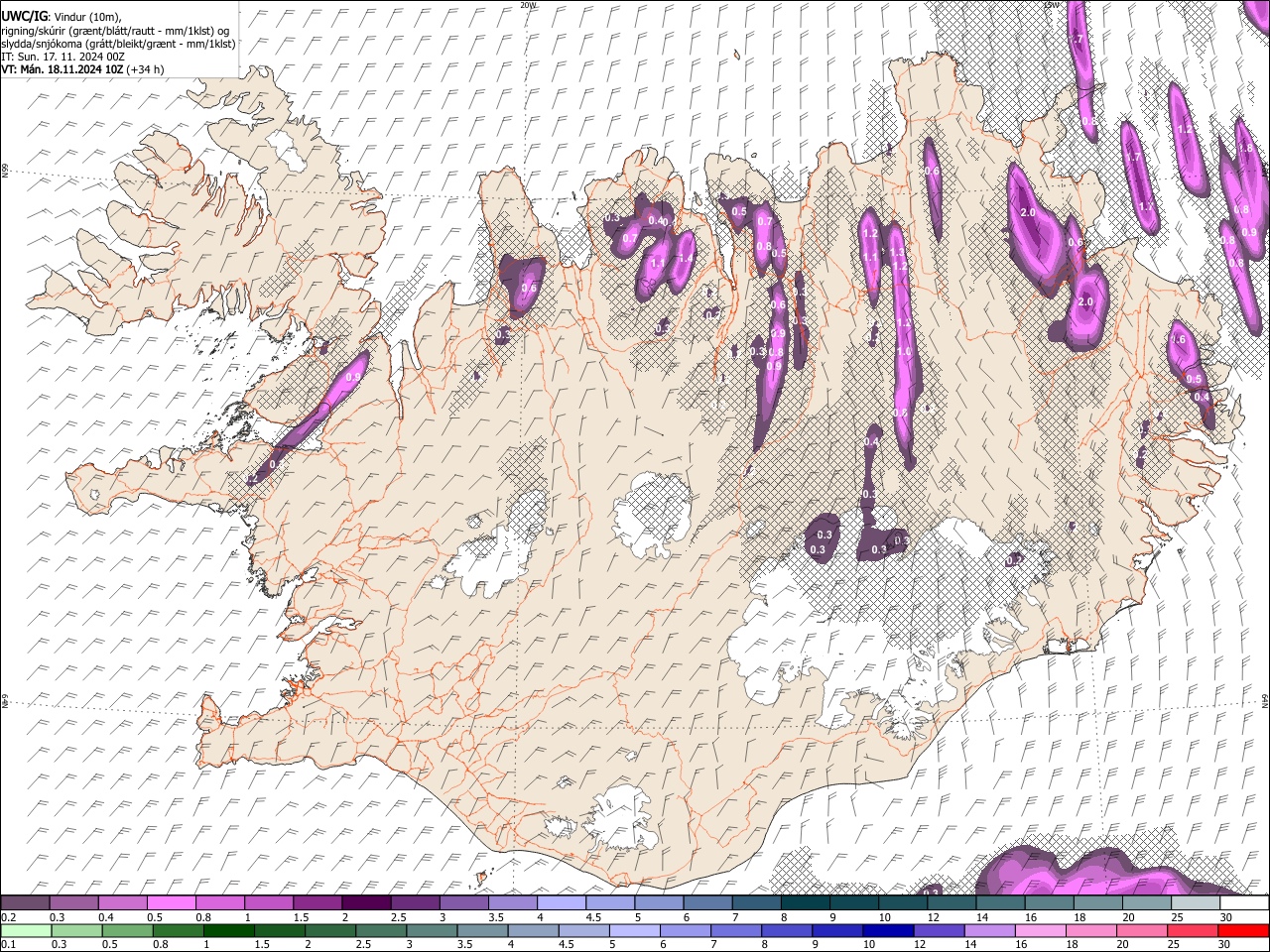Viewport: 1270px width, 952px height.
Task: Click the 'IT: Sun. 17. 11. 2024 00Z' line
Action: tap(63, 57)
